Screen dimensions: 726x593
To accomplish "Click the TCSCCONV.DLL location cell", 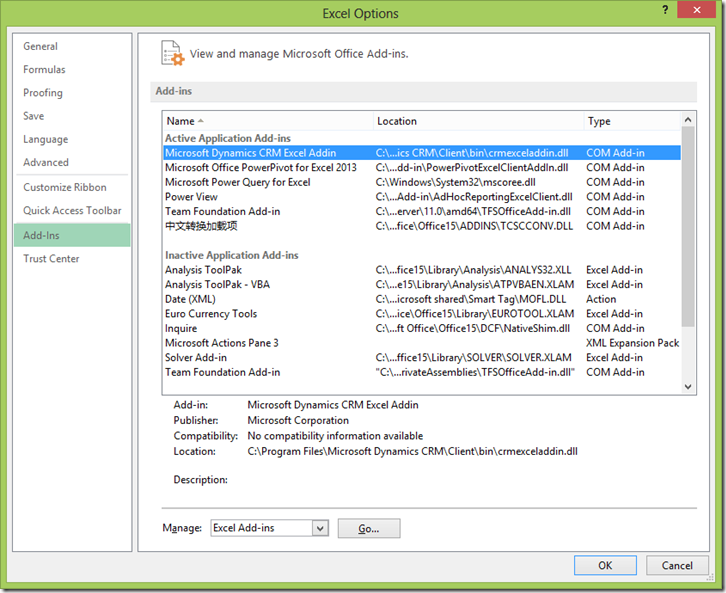I will [474, 226].
